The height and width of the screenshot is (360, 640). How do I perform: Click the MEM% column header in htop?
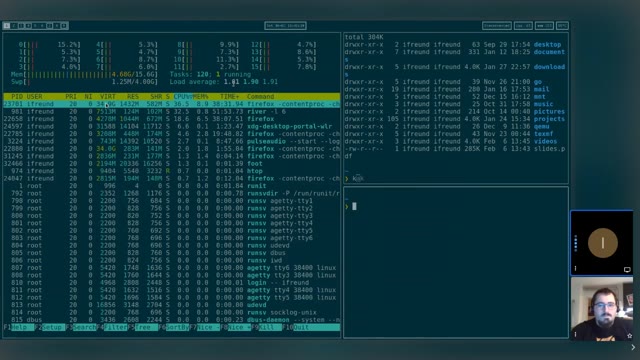tap(200, 97)
